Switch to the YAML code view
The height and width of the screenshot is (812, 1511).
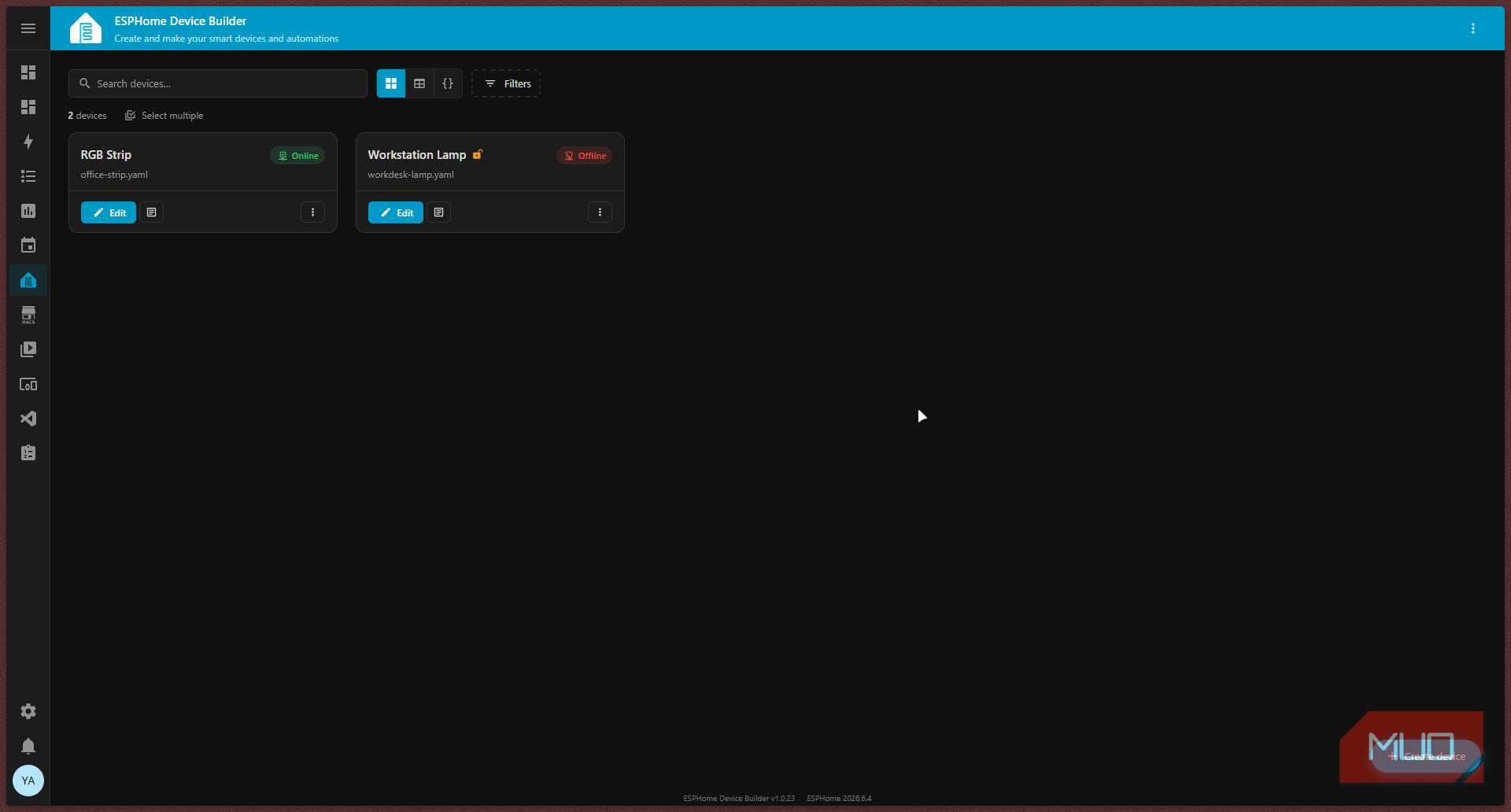[x=448, y=83]
